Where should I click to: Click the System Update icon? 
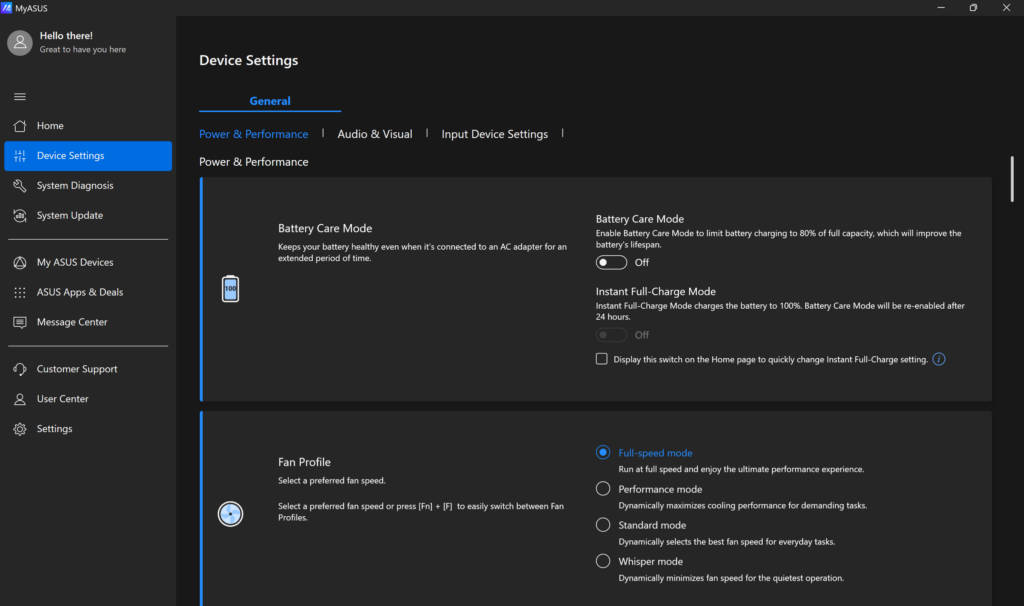tap(20, 216)
